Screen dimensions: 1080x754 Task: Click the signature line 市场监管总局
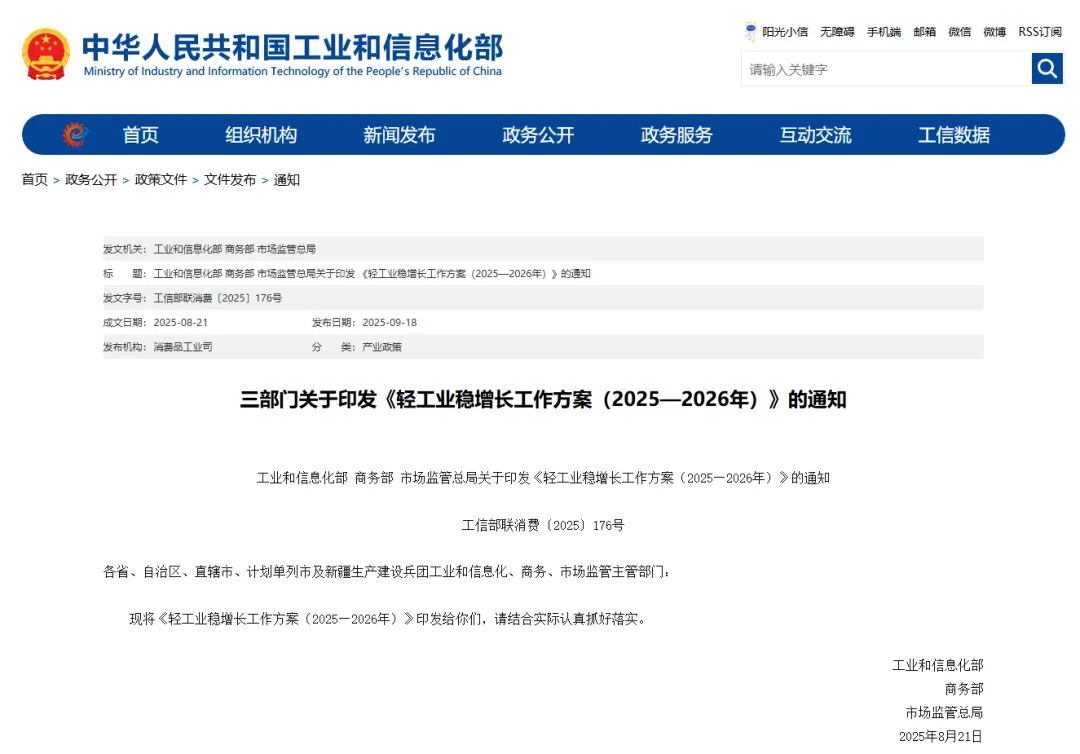coord(944,713)
